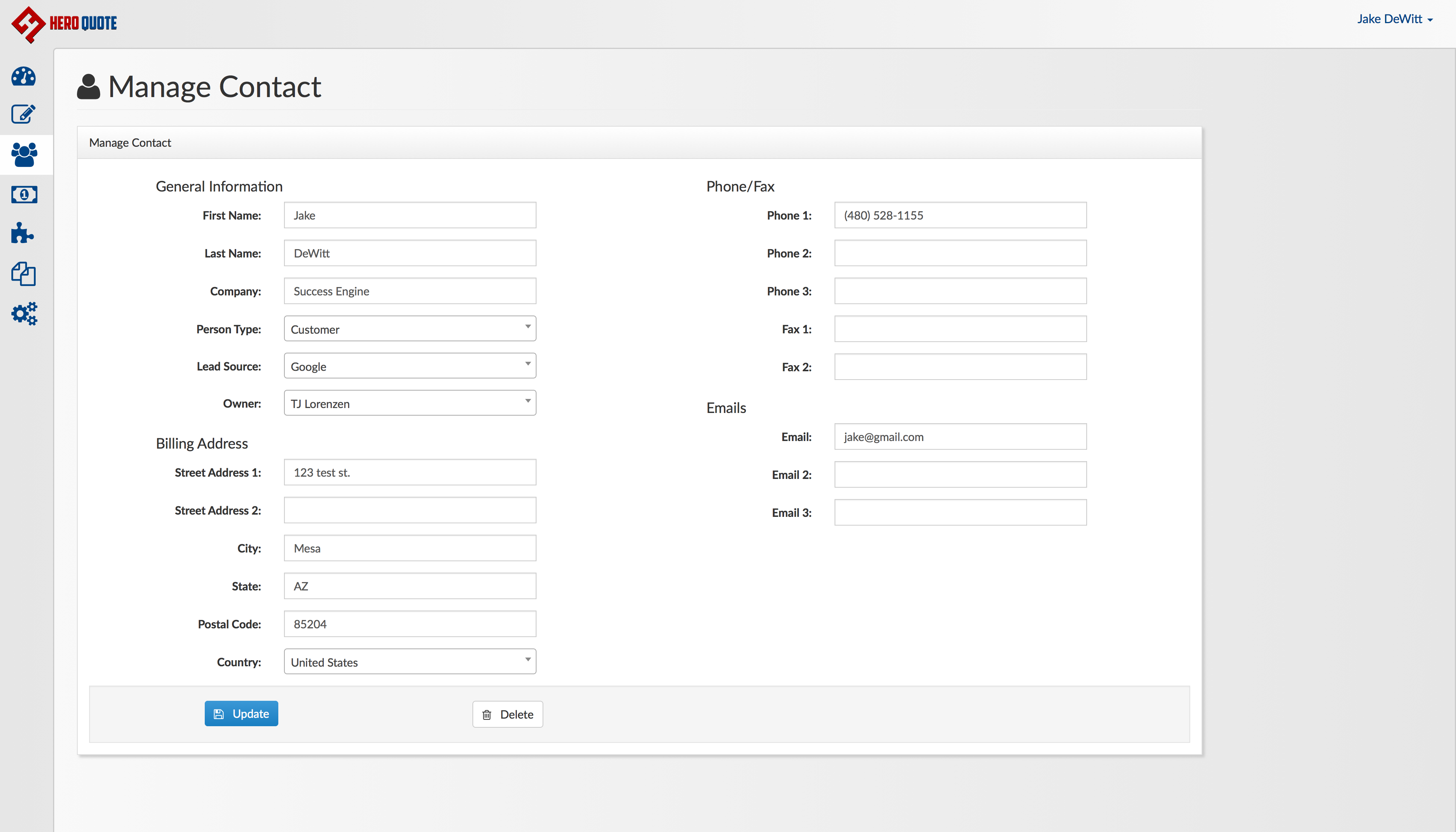Screen dimensions: 1456x832
Task: Click the blue Update button
Action: tap(241, 714)
